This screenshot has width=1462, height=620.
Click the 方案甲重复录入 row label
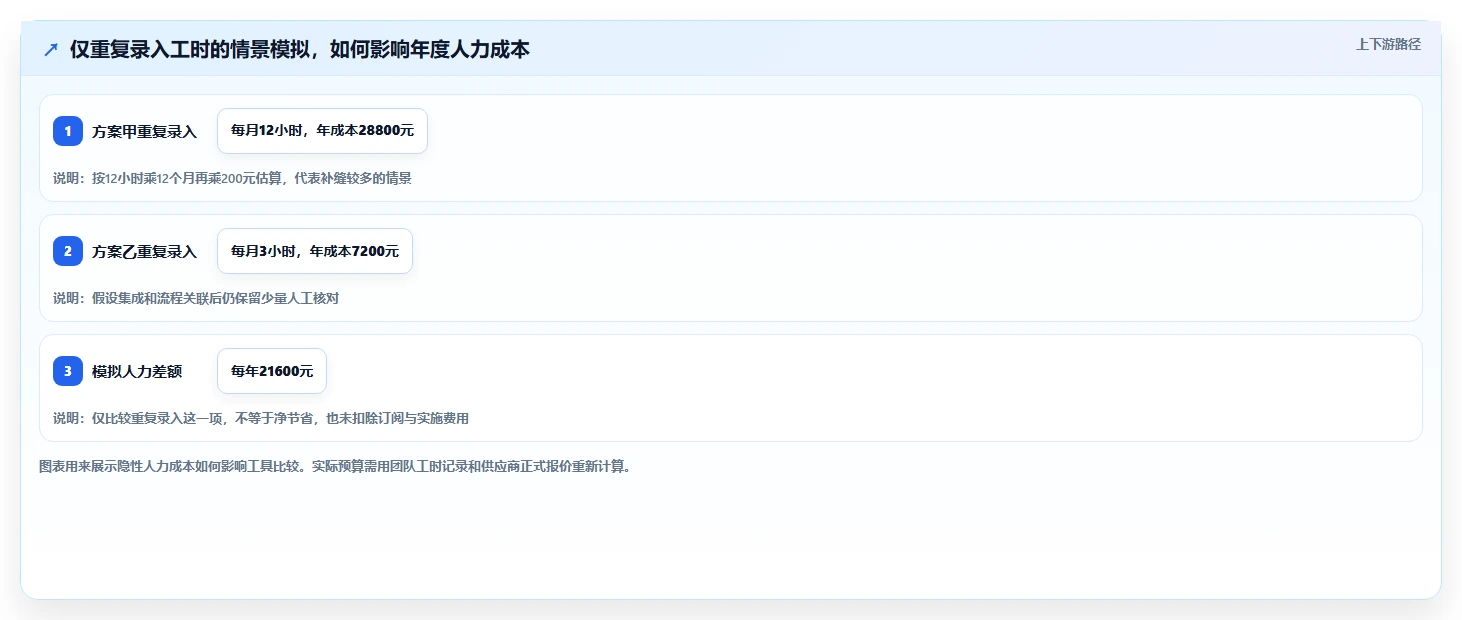[145, 131]
